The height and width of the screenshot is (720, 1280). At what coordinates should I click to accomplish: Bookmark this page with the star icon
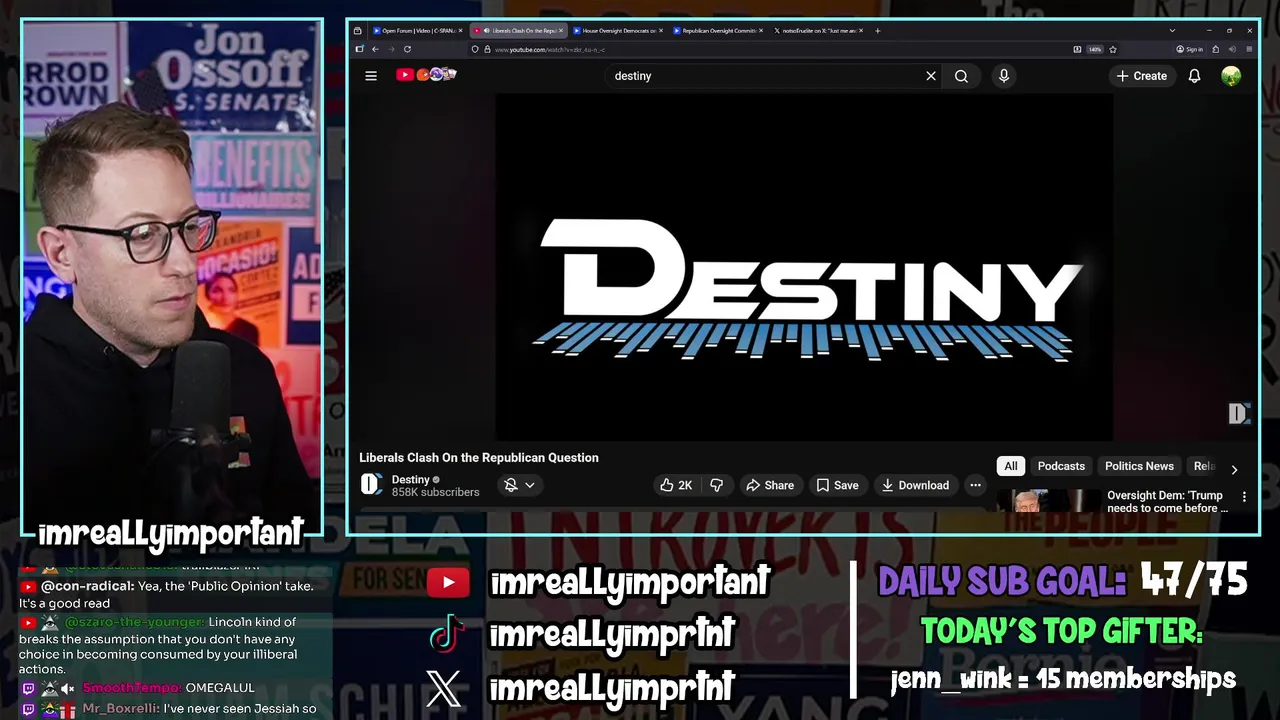tap(1113, 49)
